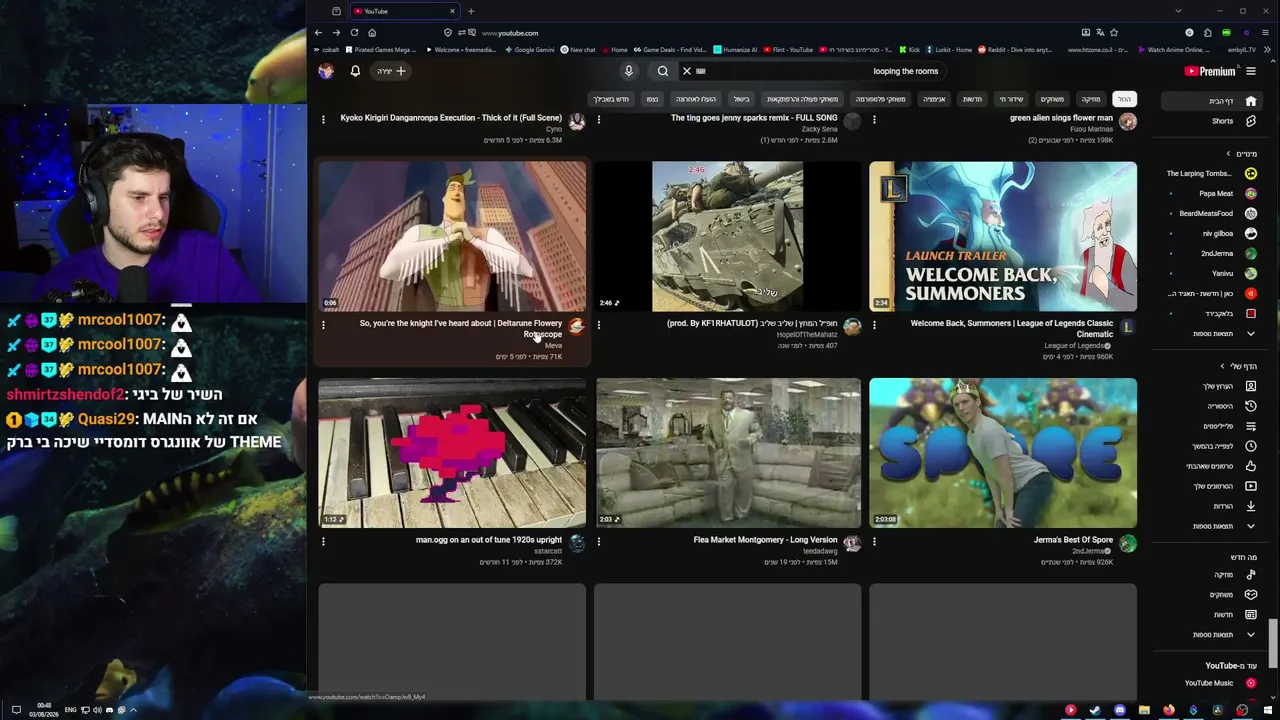The image size is (1280, 720).
Task: Play the tank thumbnail video lasting 2:46
Action: click(x=727, y=237)
